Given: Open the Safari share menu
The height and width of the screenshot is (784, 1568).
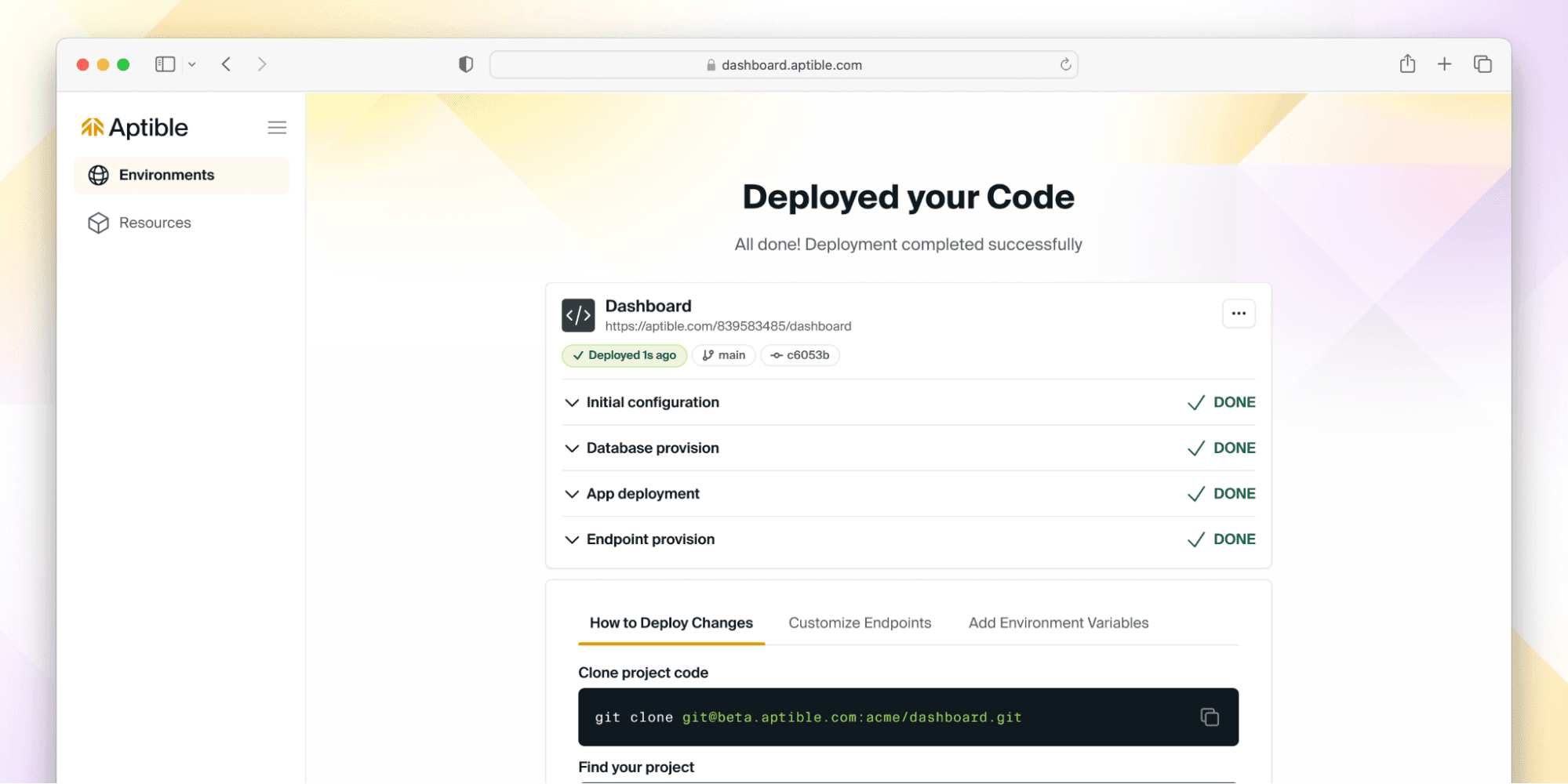Looking at the screenshot, I should click(1407, 64).
